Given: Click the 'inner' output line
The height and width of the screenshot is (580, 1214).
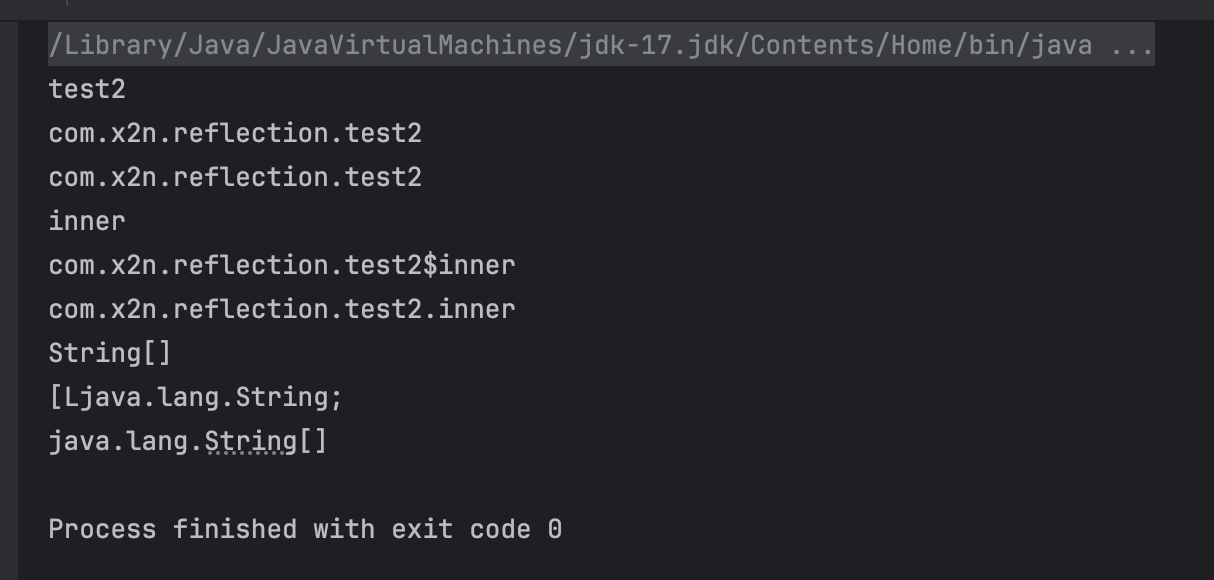Looking at the screenshot, I should [87, 221].
